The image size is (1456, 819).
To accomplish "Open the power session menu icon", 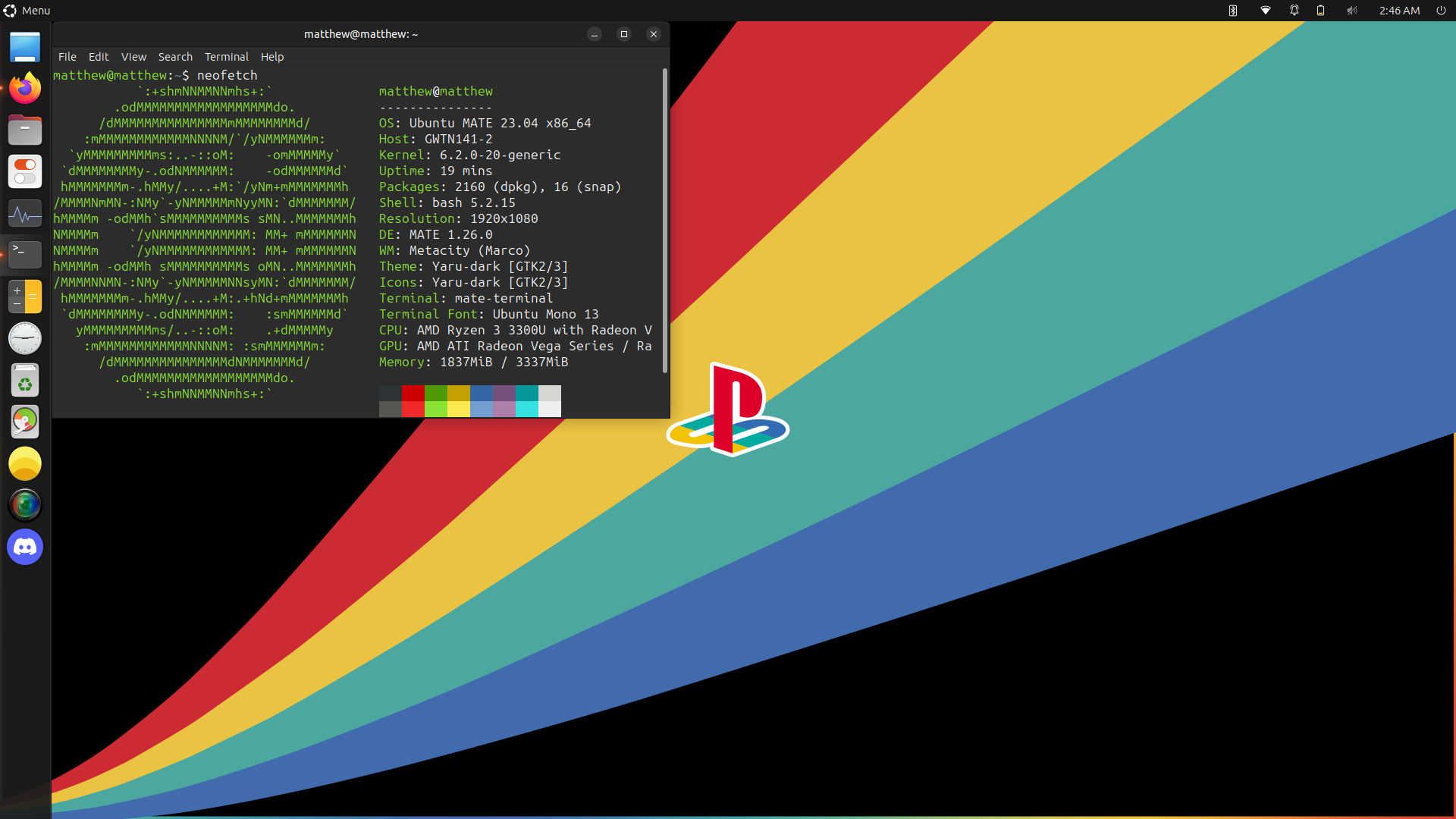I will (1441, 11).
